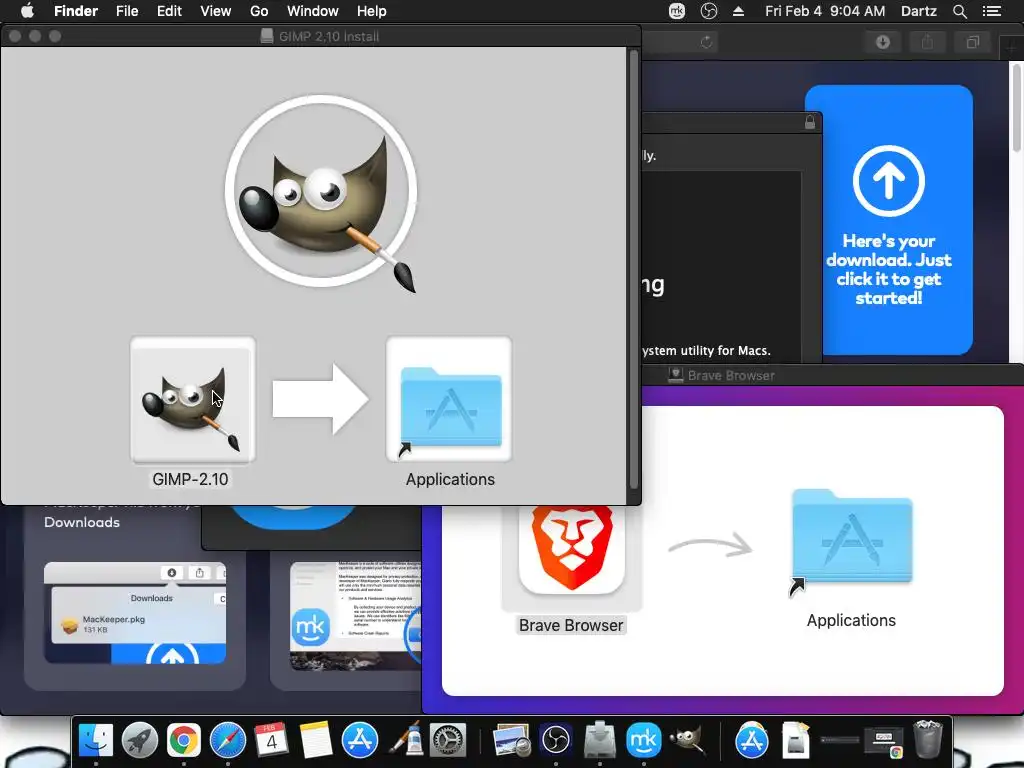Open the gray disk installer icon in Dock
1024x768 pixels.
point(600,741)
